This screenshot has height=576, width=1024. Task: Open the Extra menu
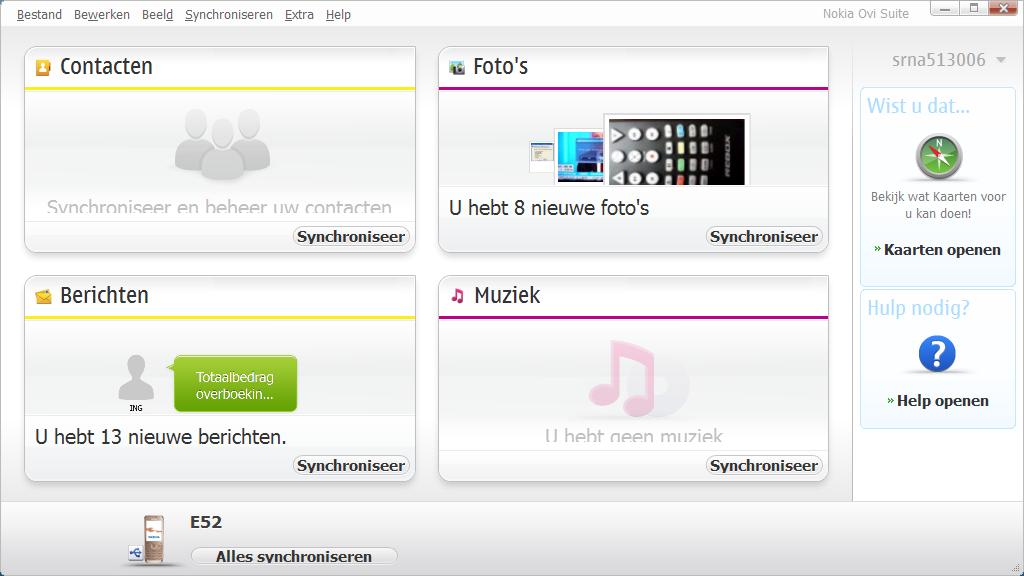(299, 14)
